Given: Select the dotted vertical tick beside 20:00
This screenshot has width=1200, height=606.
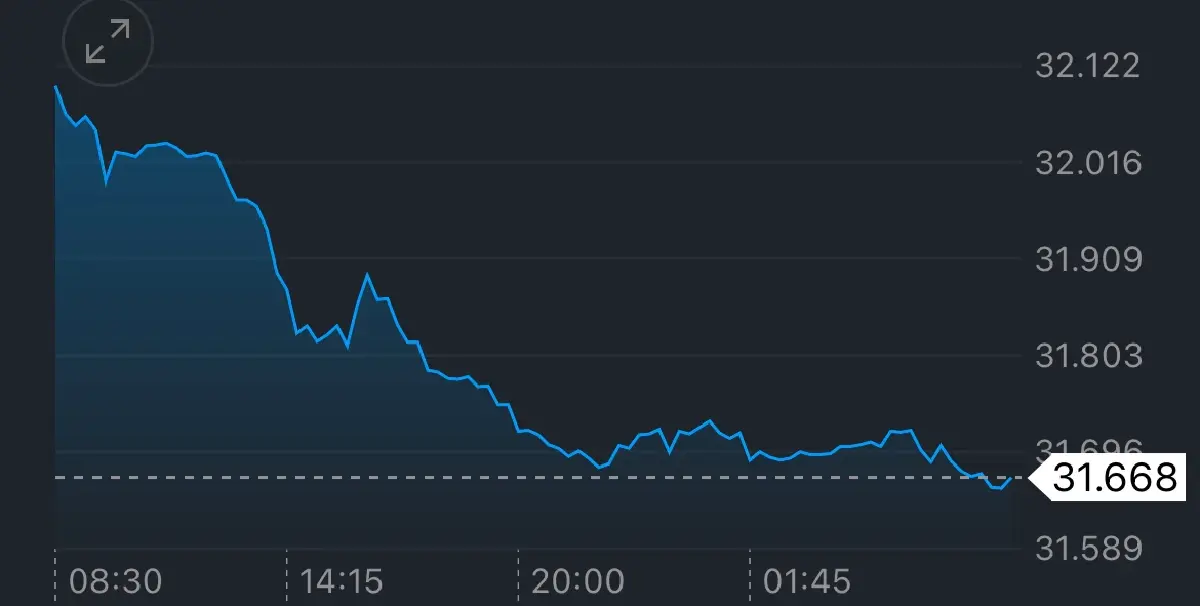Looking at the screenshot, I should point(518,575).
